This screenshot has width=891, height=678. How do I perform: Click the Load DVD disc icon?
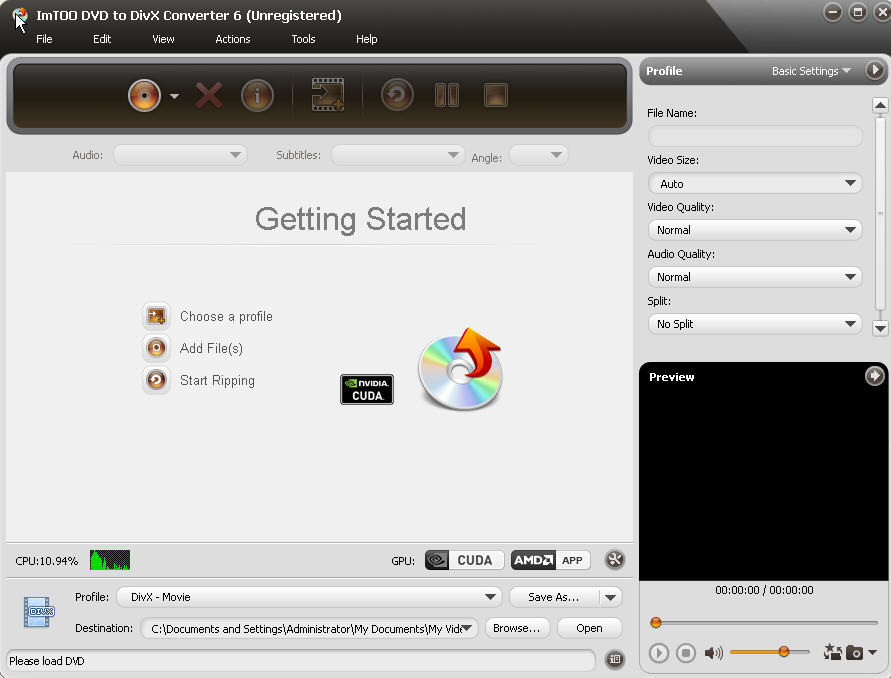tap(144, 95)
